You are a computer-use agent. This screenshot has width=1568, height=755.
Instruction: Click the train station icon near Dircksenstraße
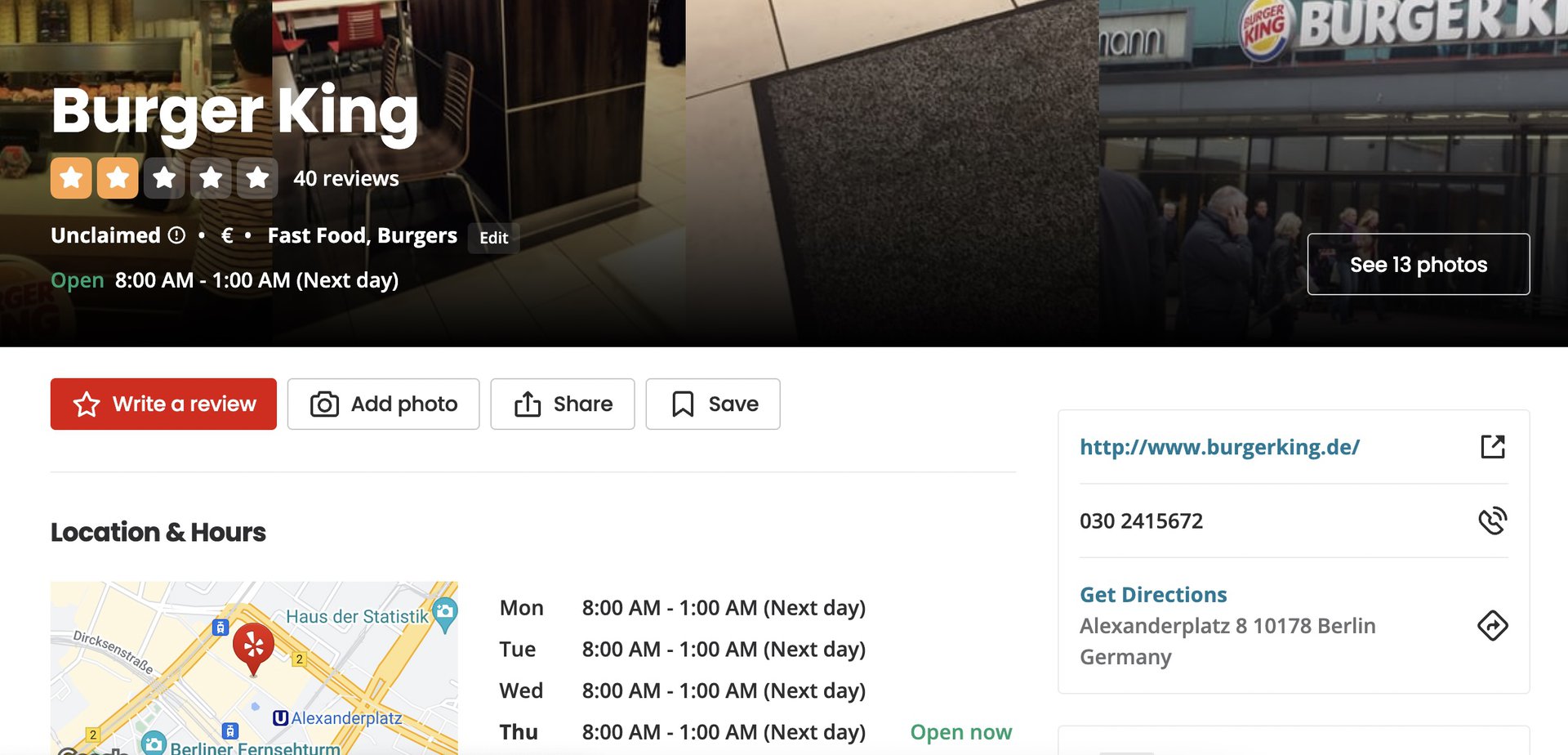(x=220, y=628)
